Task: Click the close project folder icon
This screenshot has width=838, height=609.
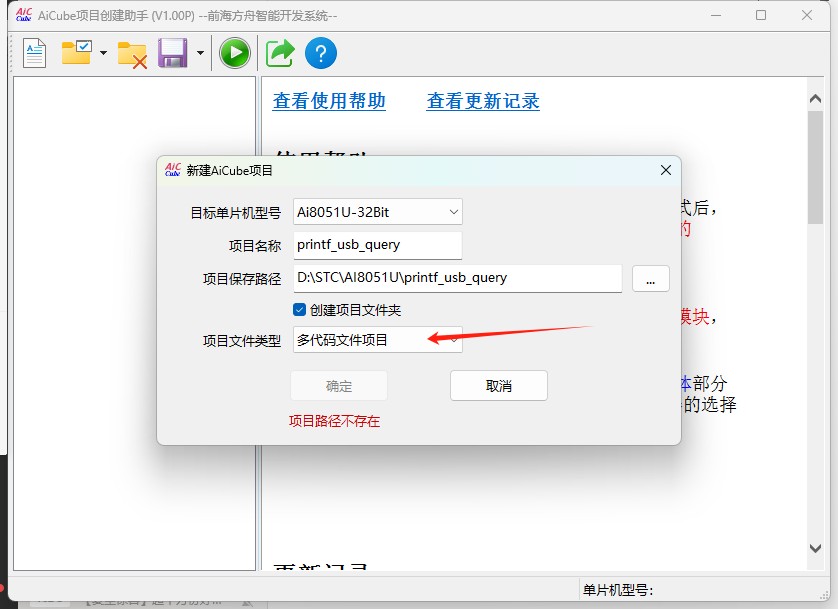Action: [x=132, y=54]
